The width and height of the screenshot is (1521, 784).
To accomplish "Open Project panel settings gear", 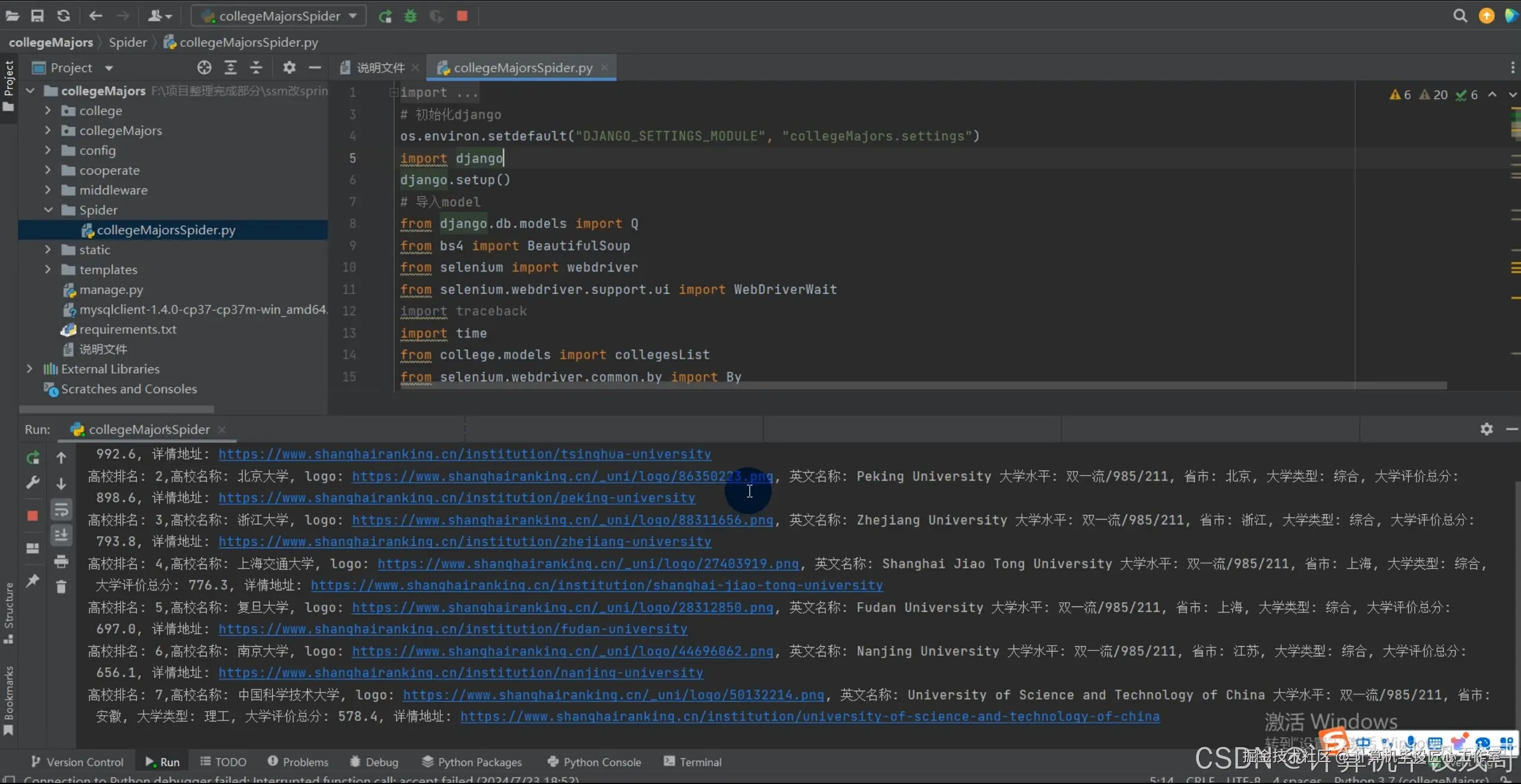I will point(289,68).
